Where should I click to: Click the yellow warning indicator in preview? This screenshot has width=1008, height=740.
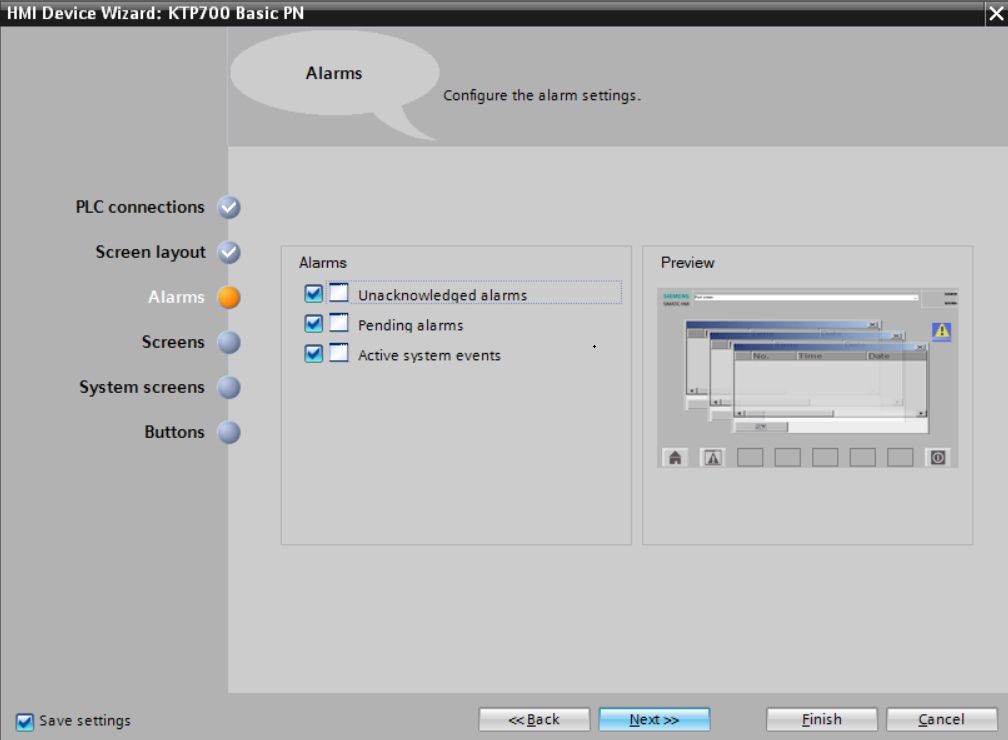[942, 331]
